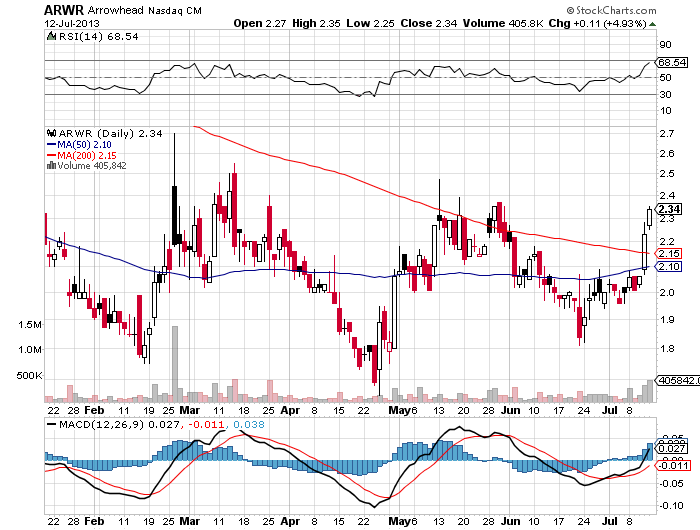Click the 1.5M volume scale label
Screen dimensions: 700x530
tap(29, 325)
